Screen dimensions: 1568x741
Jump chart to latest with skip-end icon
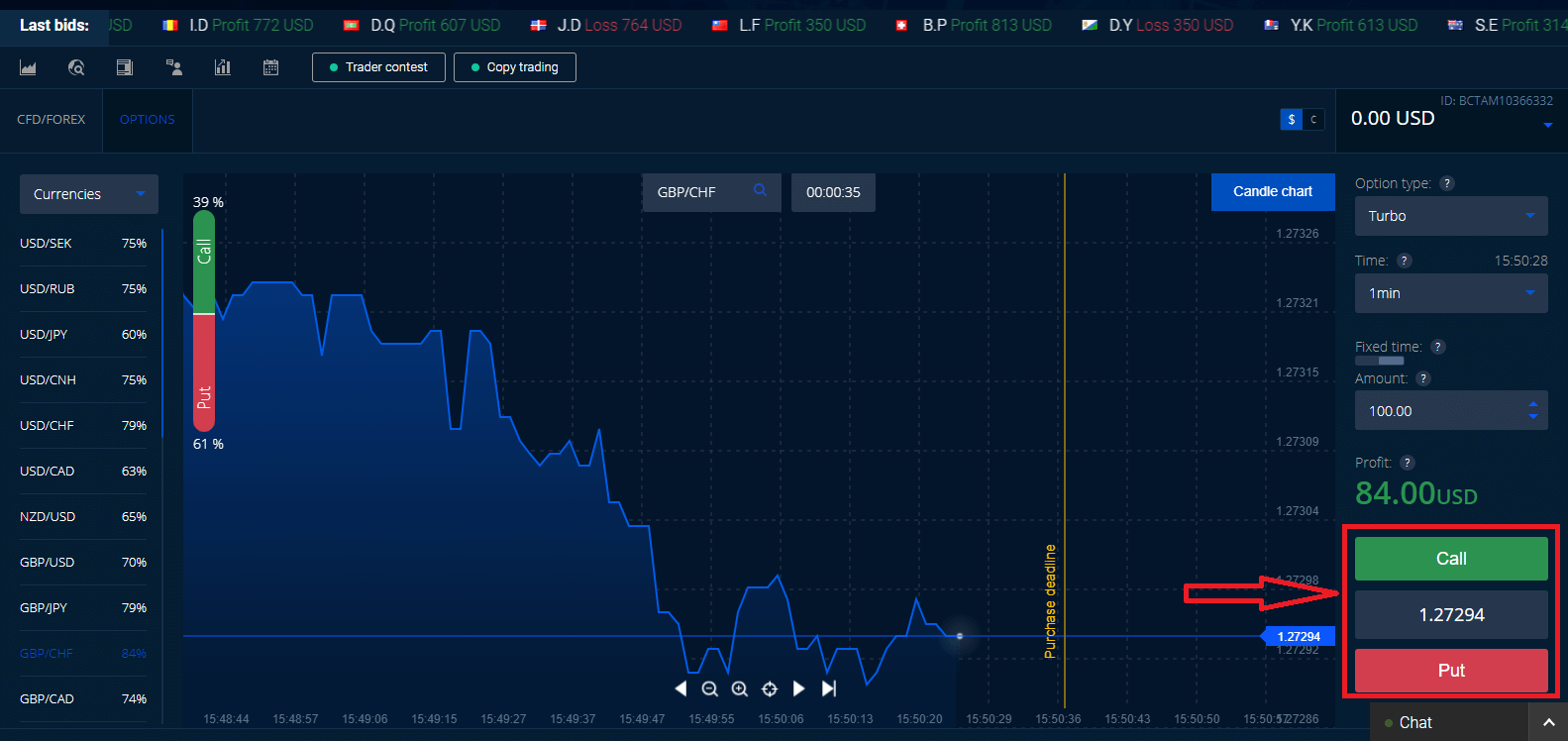coord(829,688)
